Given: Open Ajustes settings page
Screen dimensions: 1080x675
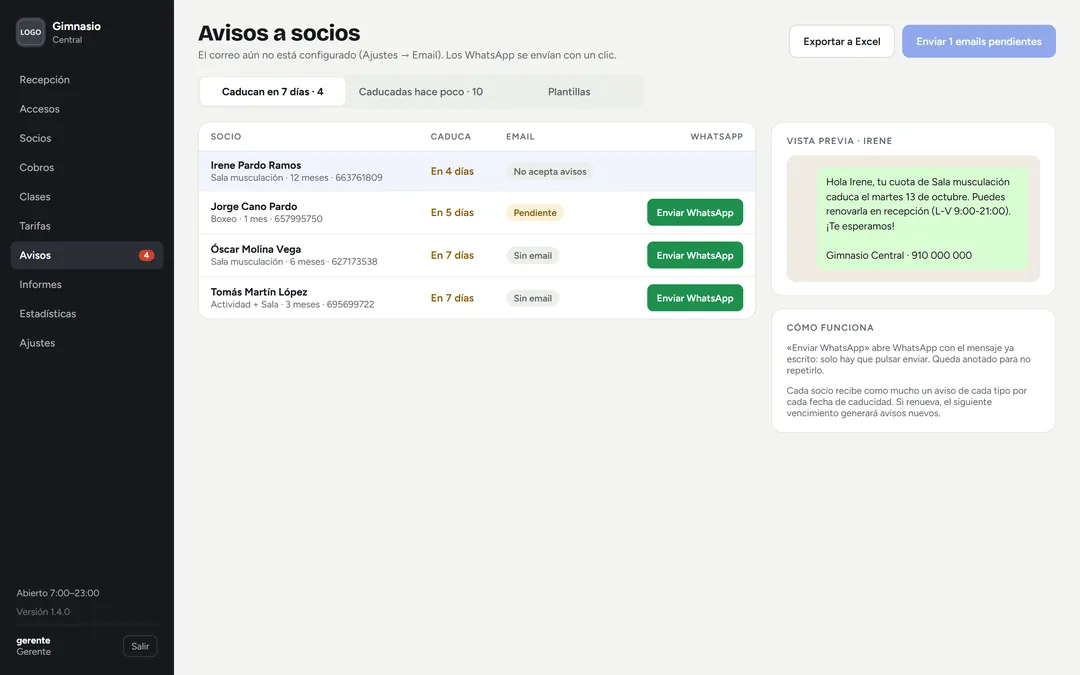Looking at the screenshot, I should coord(87,343).
